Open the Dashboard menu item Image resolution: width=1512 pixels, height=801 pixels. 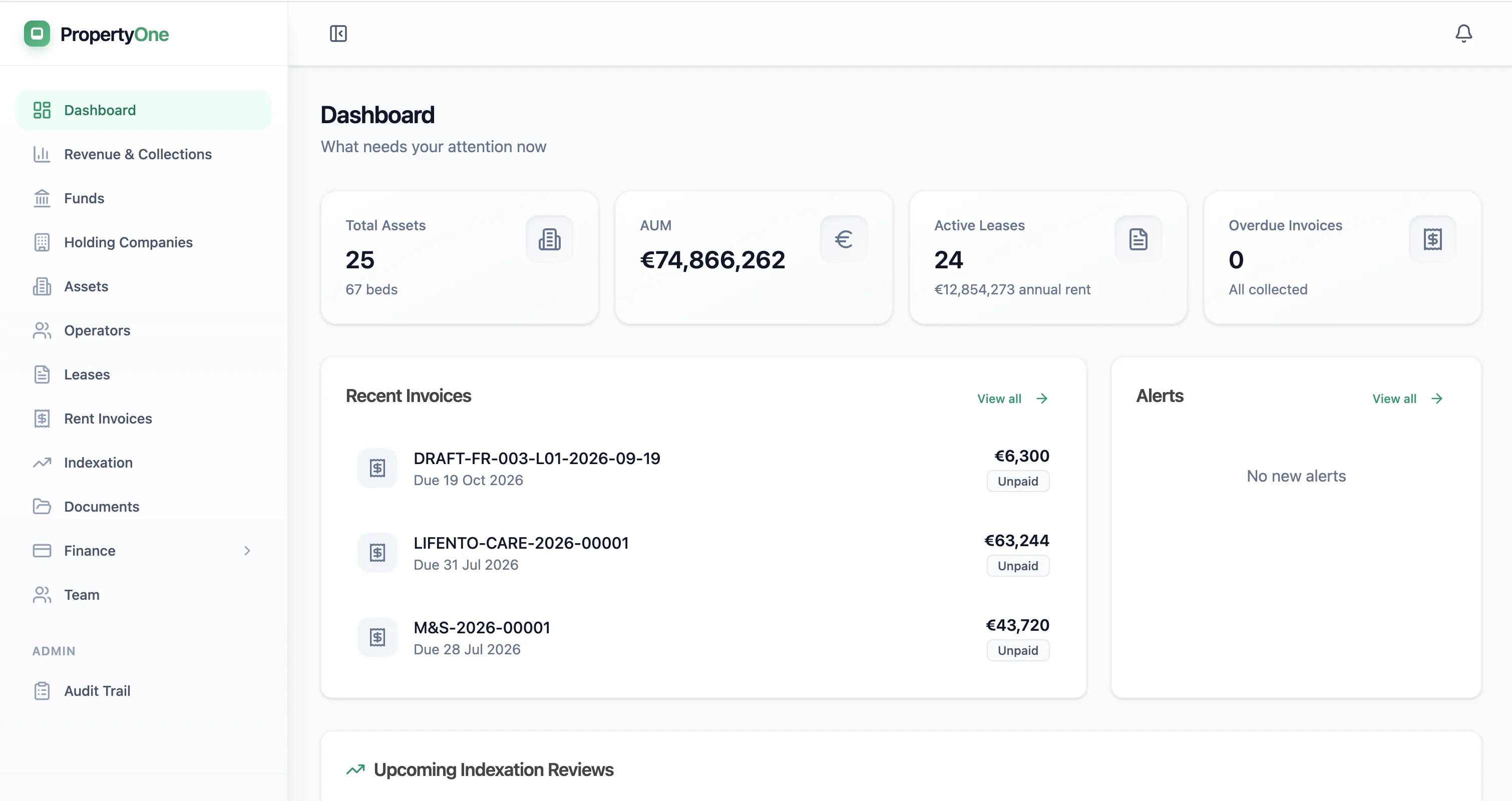pyautogui.click(x=144, y=110)
